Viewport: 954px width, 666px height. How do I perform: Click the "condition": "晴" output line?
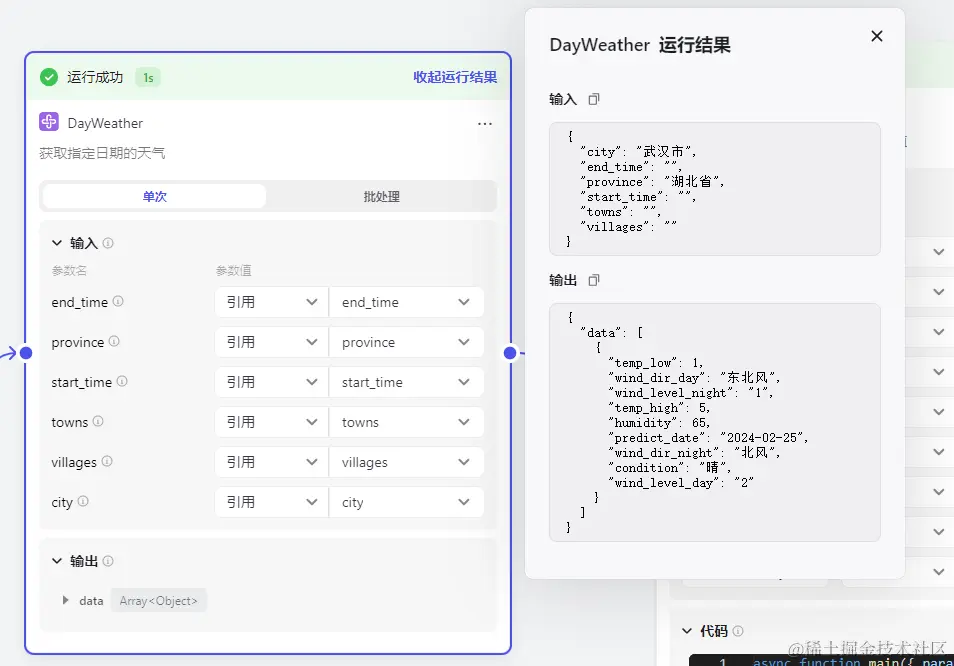tap(670, 467)
